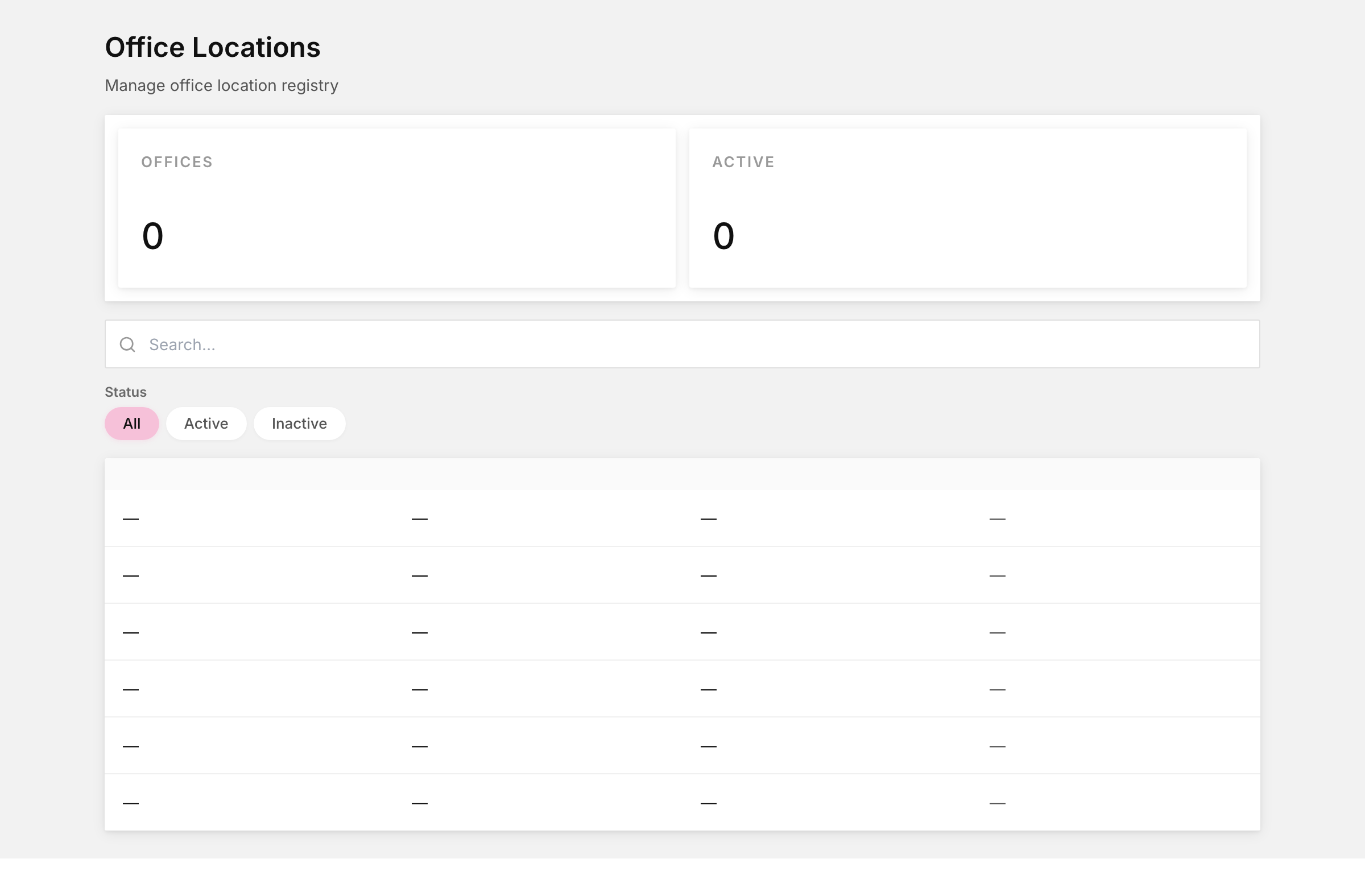1365x896 pixels.
Task: Open the ACTIVE stat card
Action: pyautogui.click(x=967, y=208)
